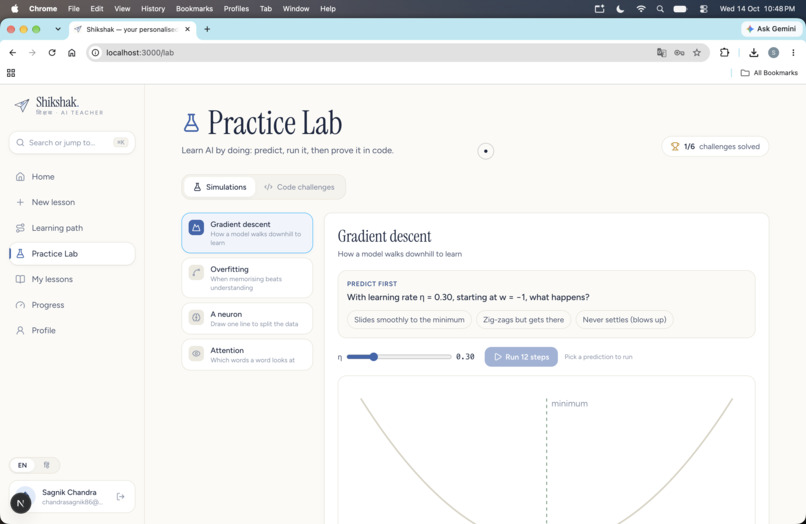806x524 pixels.
Task: Expand the Chrome tab search chevron
Action: (x=58, y=29)
